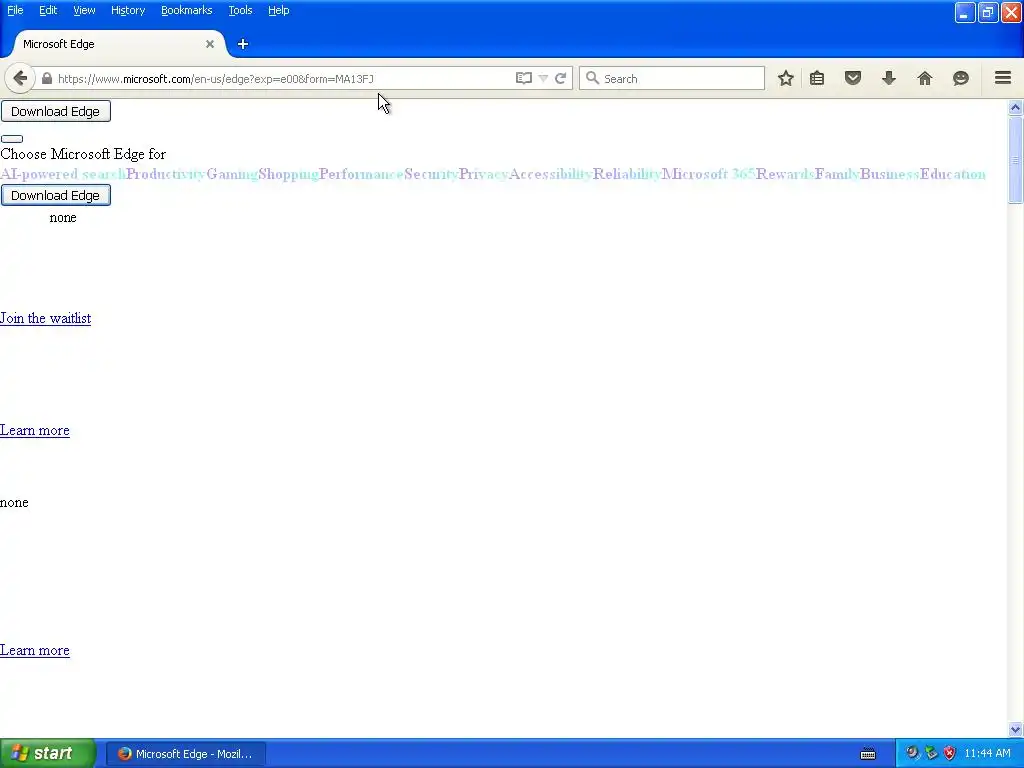
Task: Open the Windows start button
Action: click(x=48, y=754)
